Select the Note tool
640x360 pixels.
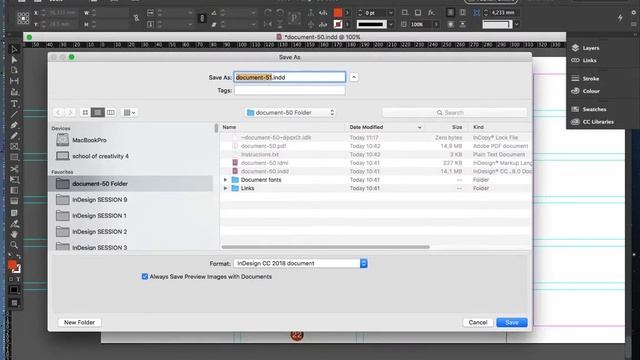pos(14,213)
